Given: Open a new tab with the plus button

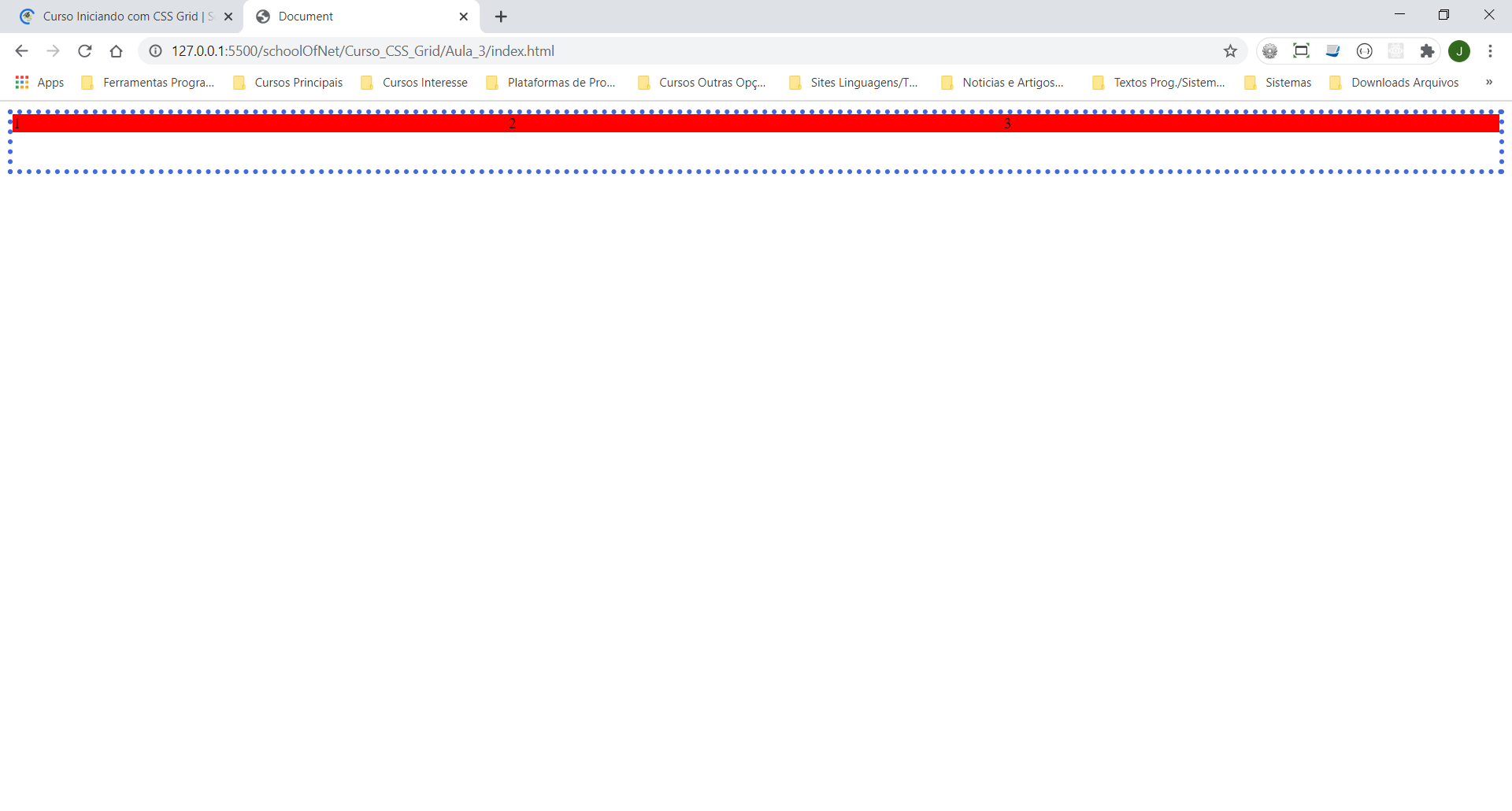Looking at the screenshot, I should click(x=501, y=17).
